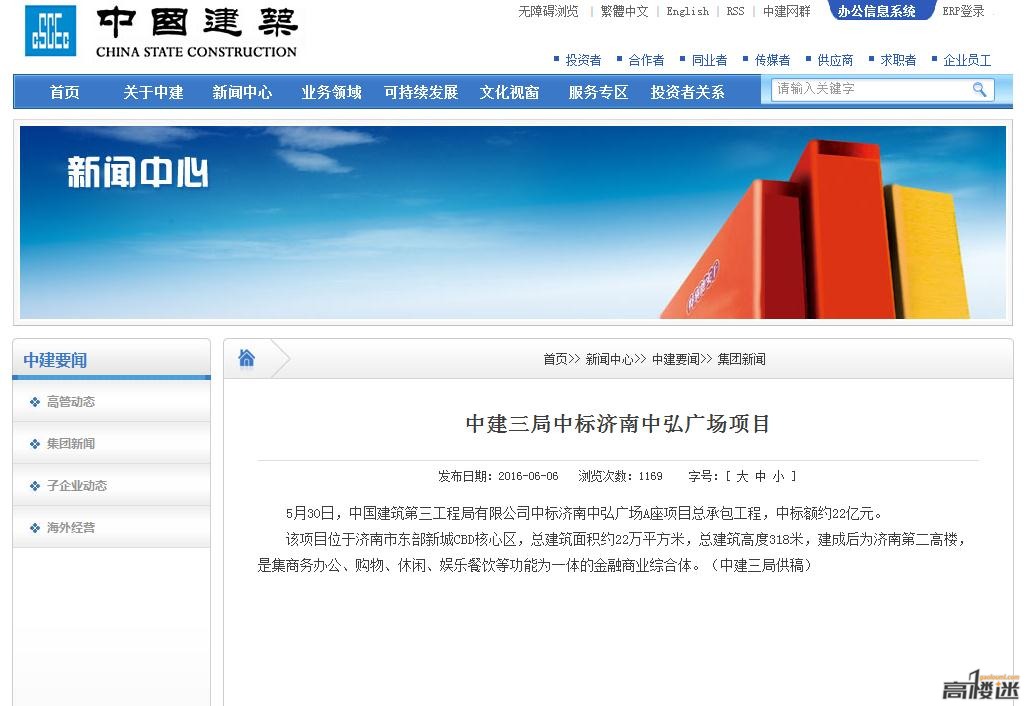Set font size to 大
Image resolution: width=1026 pixels, height=706 pixels.
[x=742, y=476]
